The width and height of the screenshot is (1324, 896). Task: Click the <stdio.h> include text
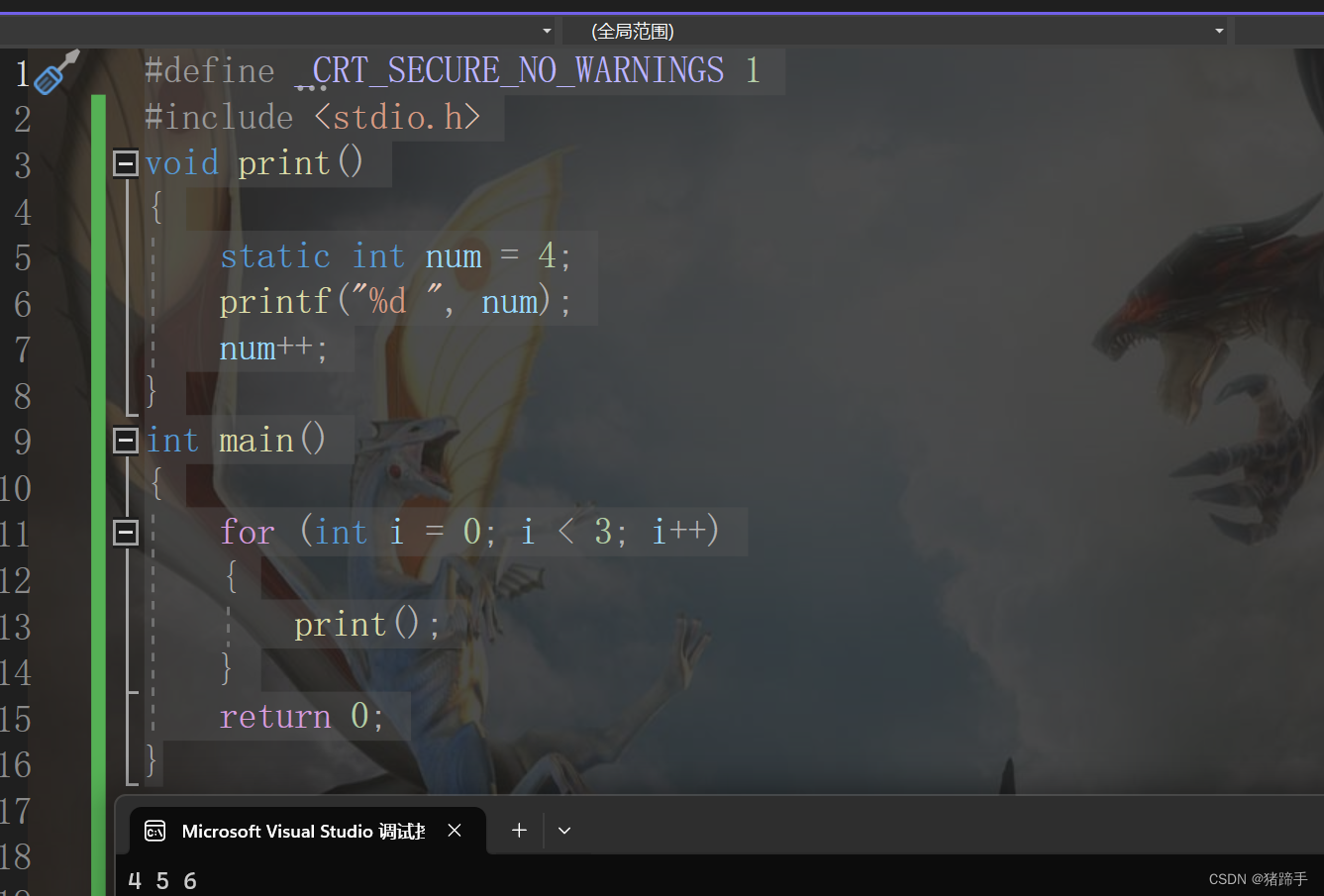point(398,118)
